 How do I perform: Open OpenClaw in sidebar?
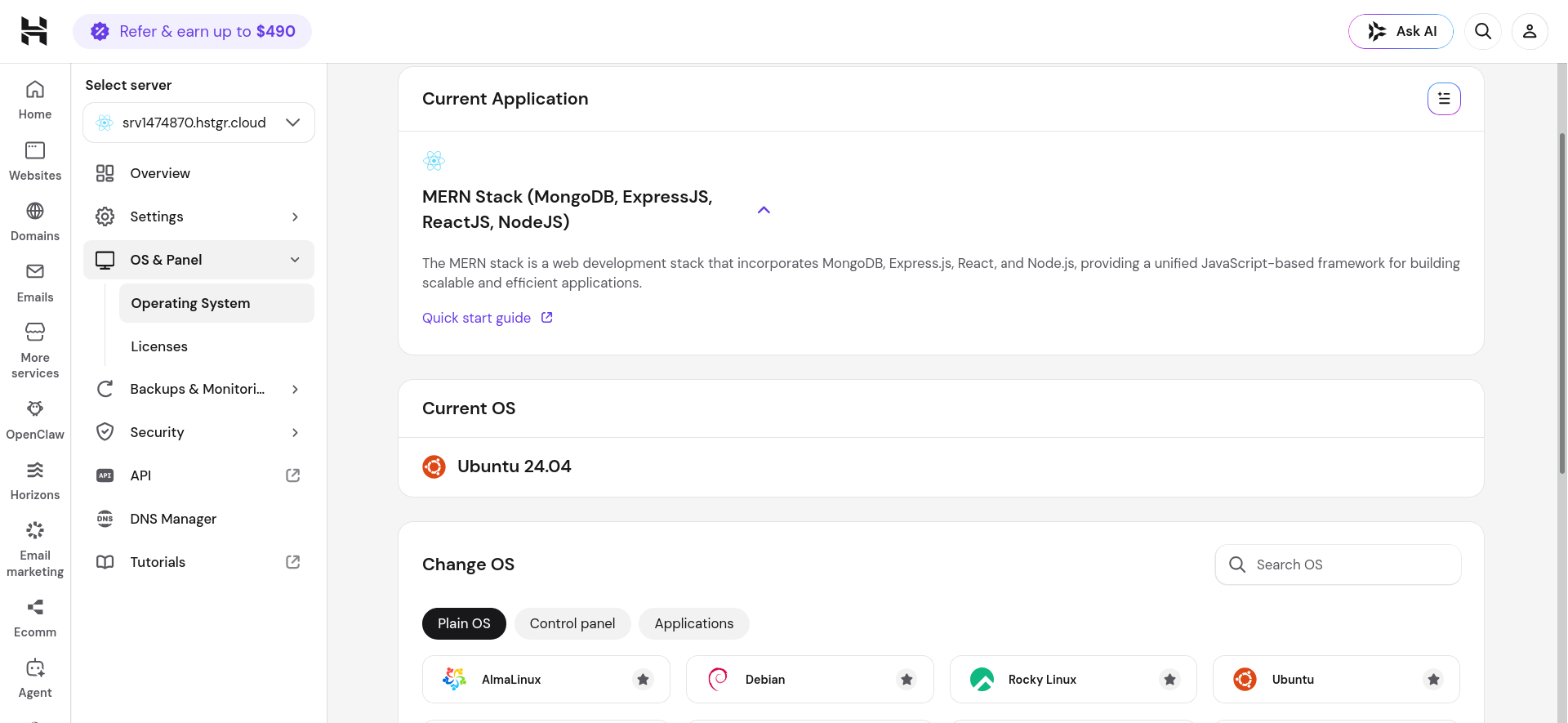point(35,420)
